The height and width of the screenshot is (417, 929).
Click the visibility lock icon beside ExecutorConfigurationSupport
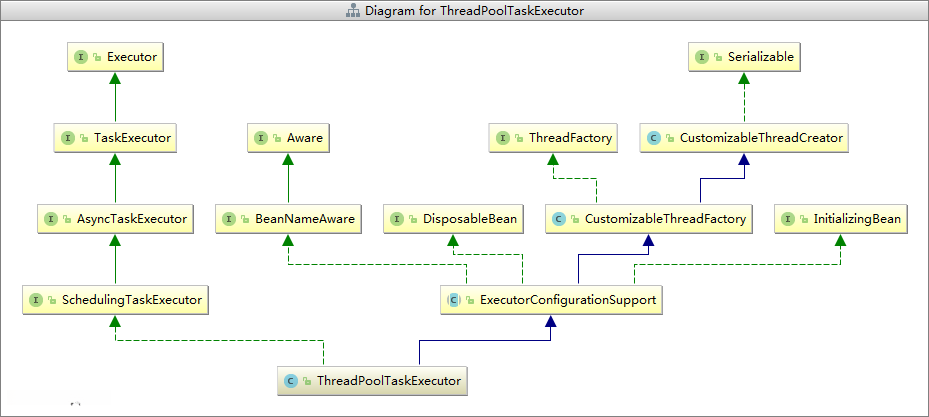click(470, 301)
